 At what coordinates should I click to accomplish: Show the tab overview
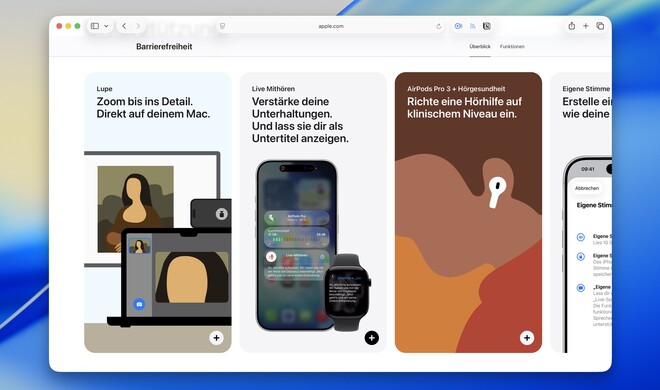pos(600,26)
